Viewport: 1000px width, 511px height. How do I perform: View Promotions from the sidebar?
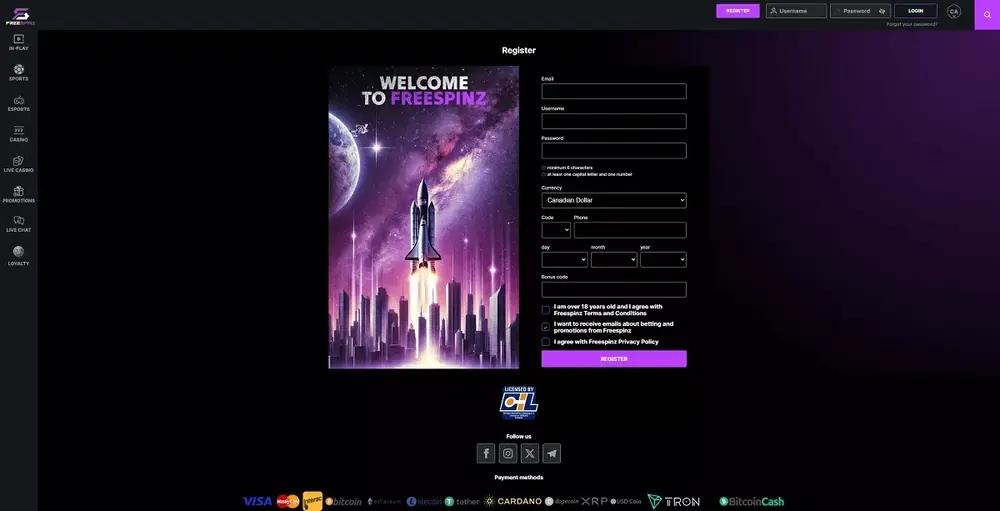(x=18, y=195)
